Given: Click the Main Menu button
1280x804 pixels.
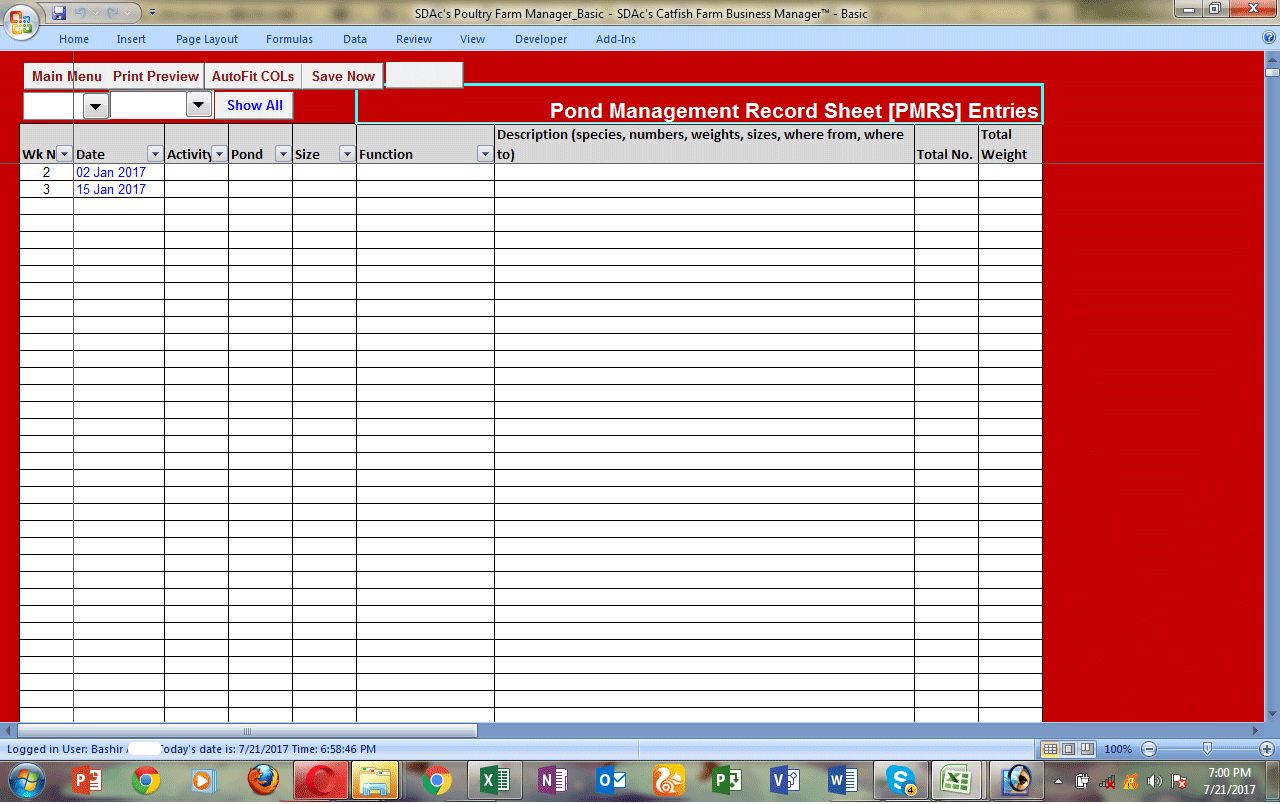Looking at the screenshot, I should coord(66,76).
